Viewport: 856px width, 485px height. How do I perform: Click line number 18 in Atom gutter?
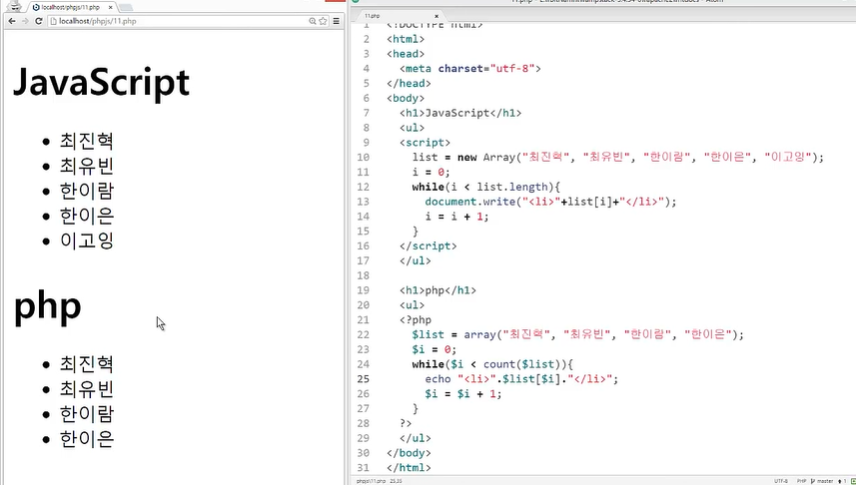[x=363, y=275]
